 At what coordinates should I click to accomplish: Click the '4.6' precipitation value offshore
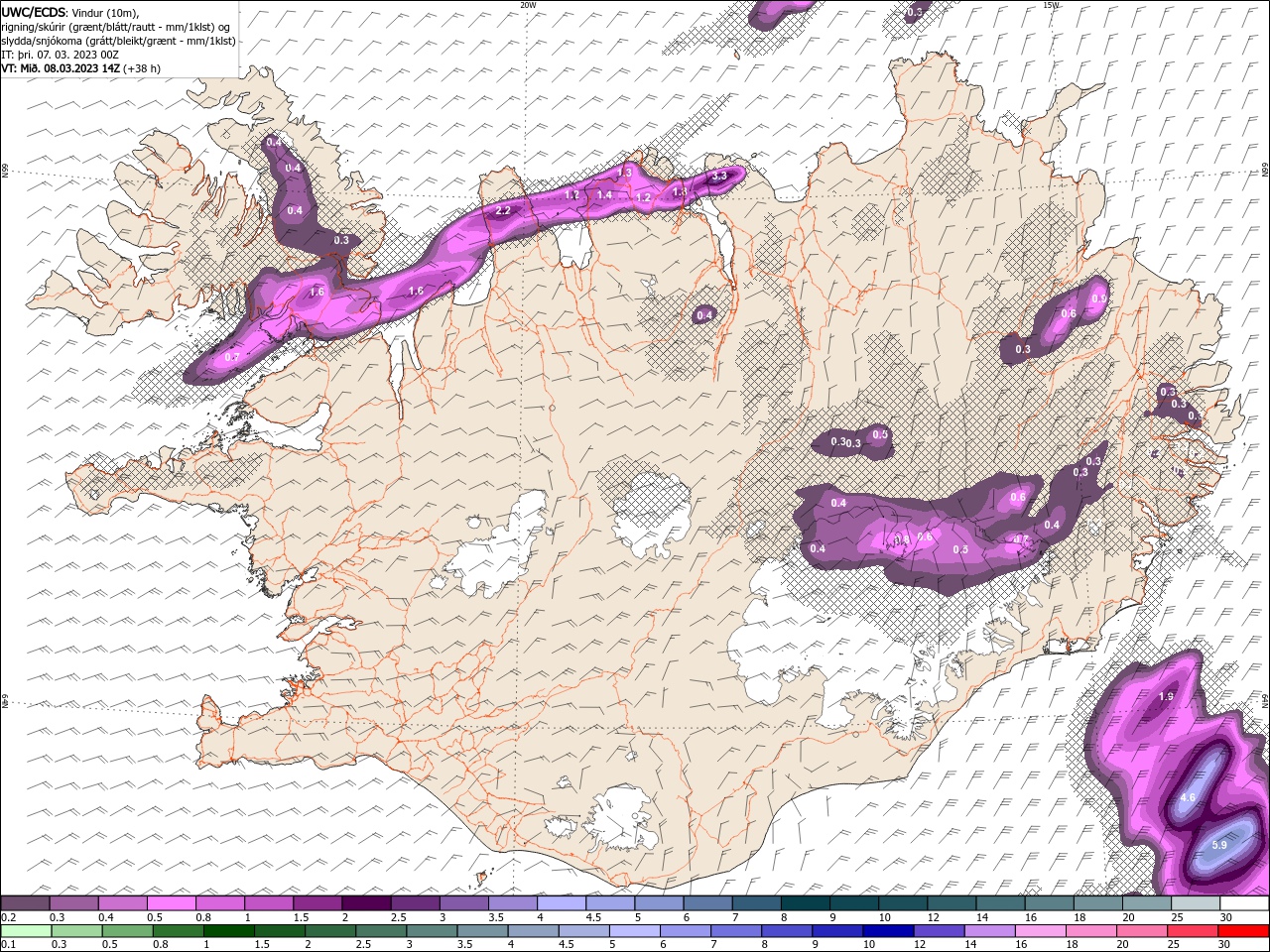pyautogui.click(x=1188, y=798)
